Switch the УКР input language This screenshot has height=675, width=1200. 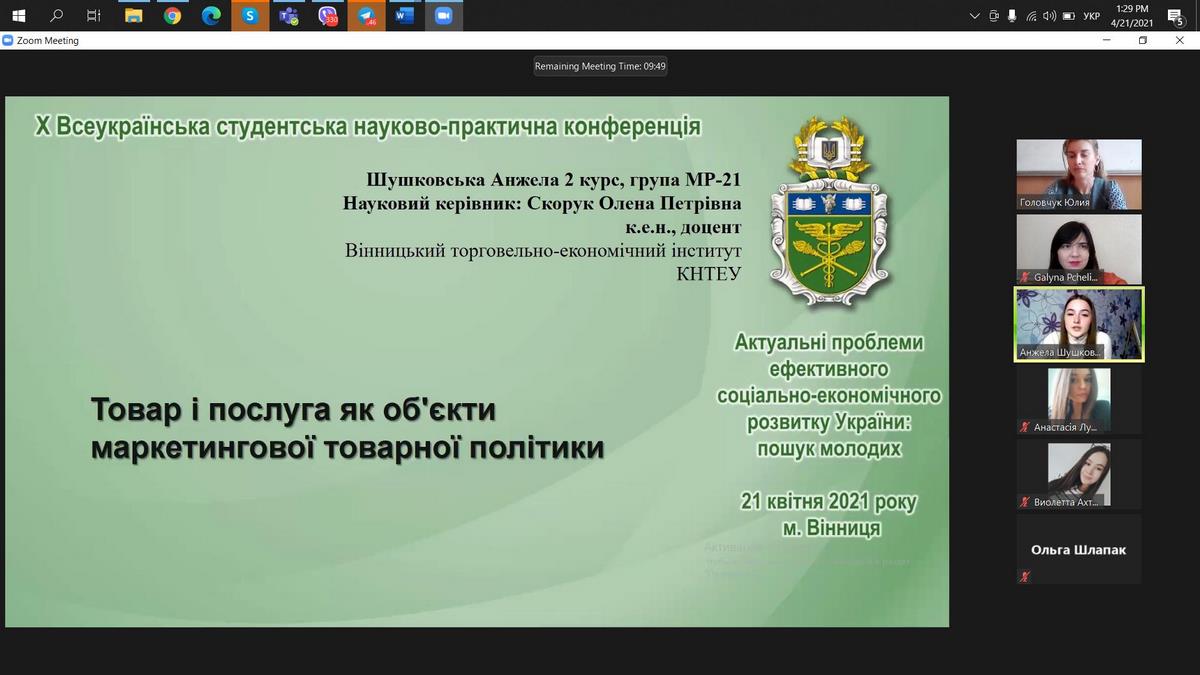click(x=1091, y=16)
